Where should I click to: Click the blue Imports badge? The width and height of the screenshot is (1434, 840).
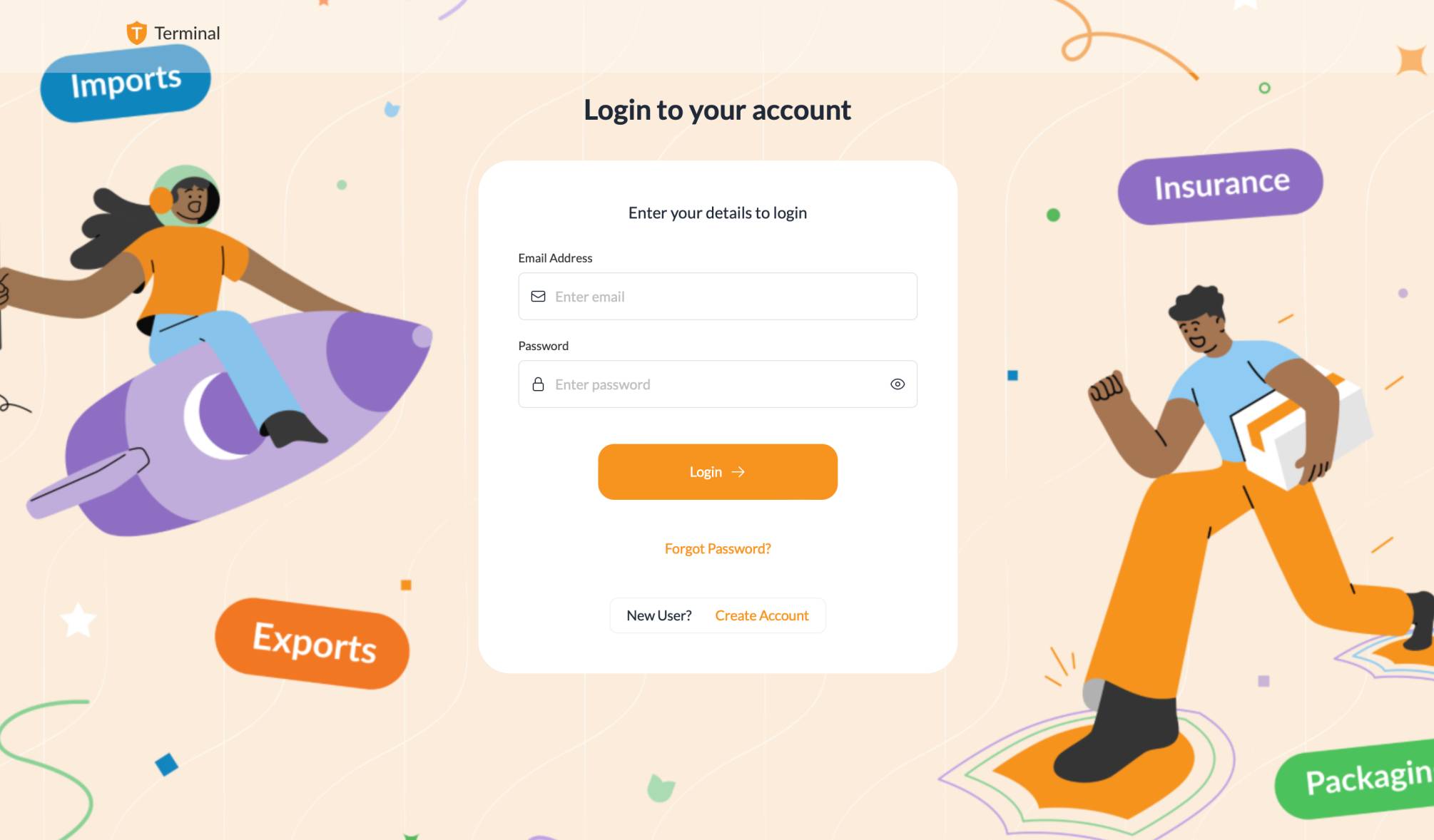(126, 83)
